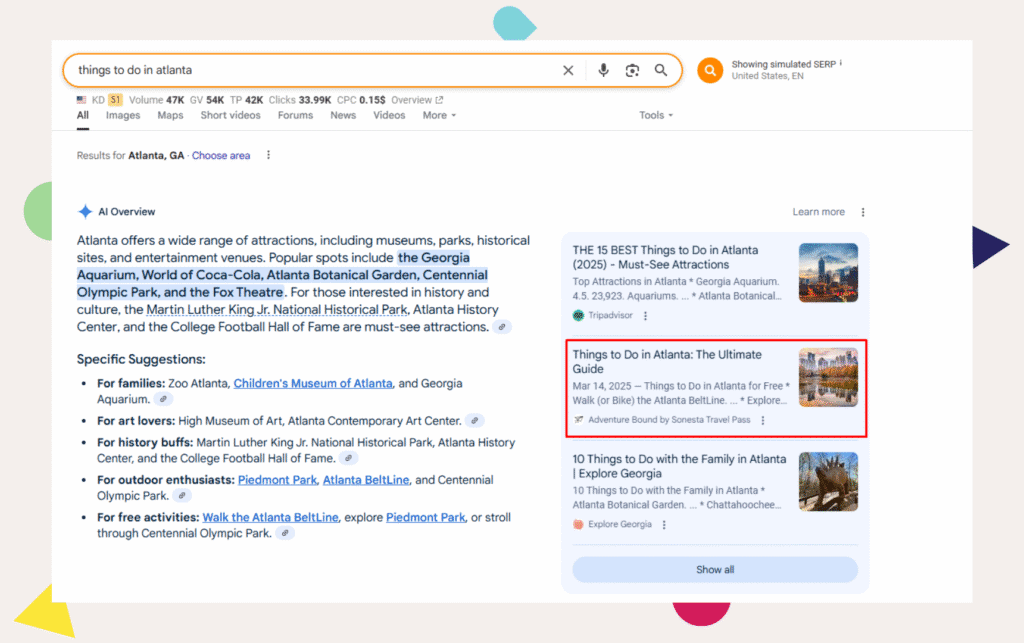Image resolution: width=1024 pixels, height=643 pixels.
Task: Click the Volume 47K metric
Action: click(157, 100)
